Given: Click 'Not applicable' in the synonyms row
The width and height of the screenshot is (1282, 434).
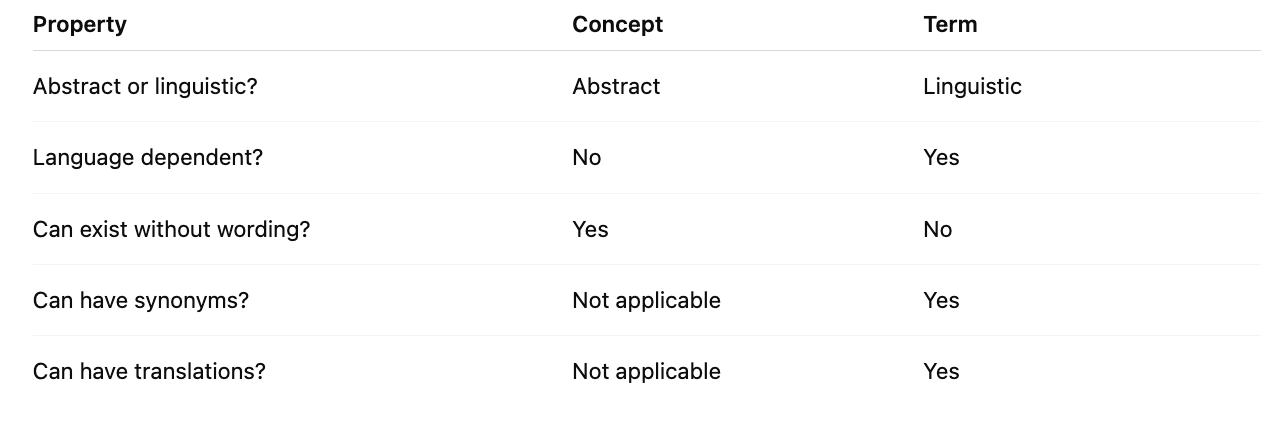Looking at the screenshot, I should pyautogui.click(x=646, y=301).
